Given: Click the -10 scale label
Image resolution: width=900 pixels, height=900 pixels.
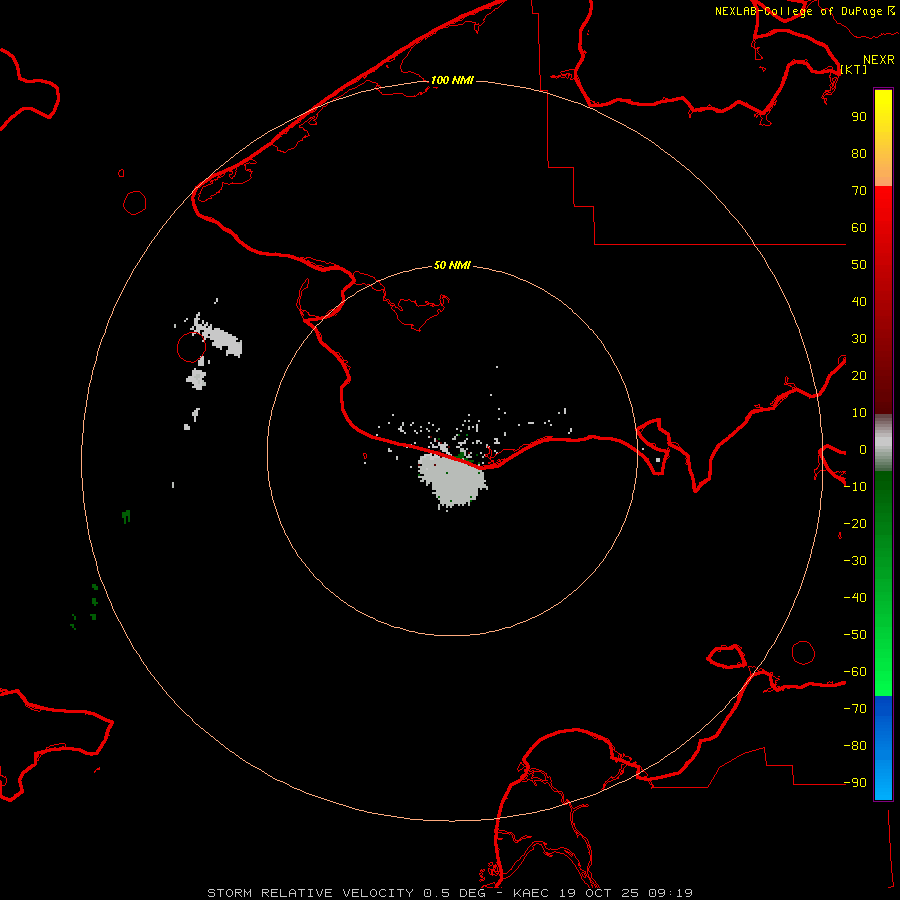Looking at the screenshot, I should [x=855, y=487].
